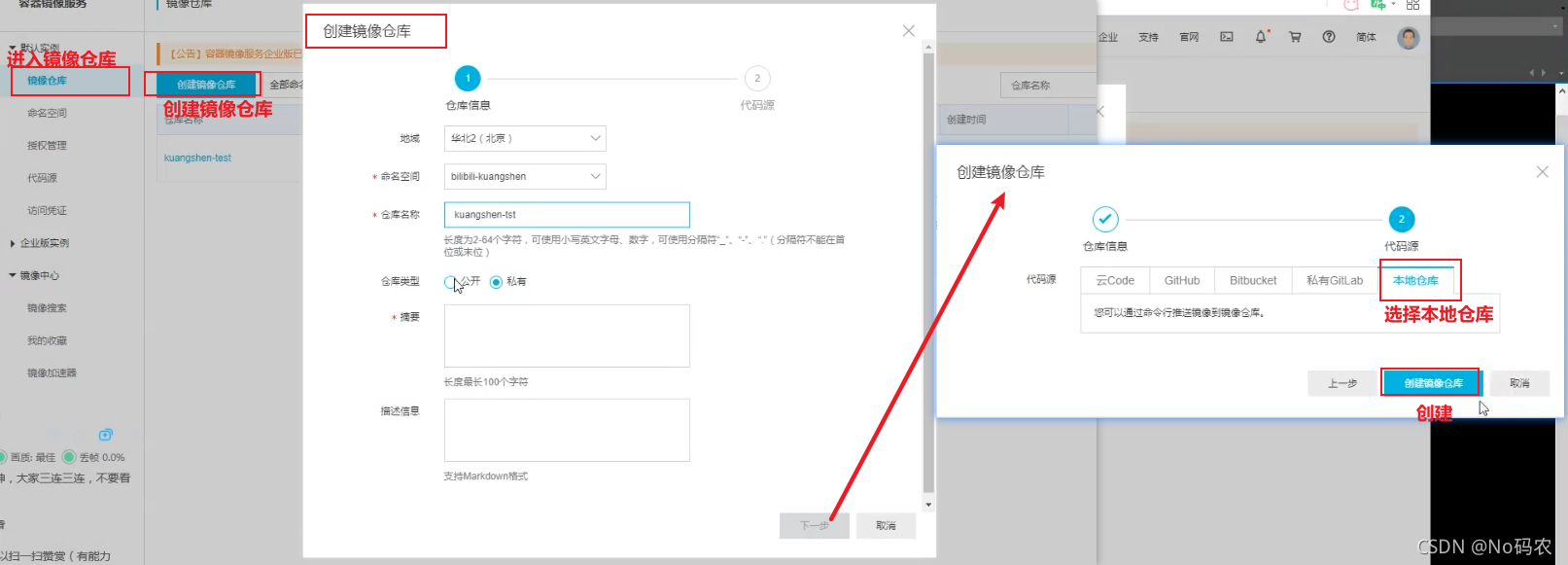The image size is (1568, 565).
Task: Click the 支持 top navigation item
Action: [1149, 37]
